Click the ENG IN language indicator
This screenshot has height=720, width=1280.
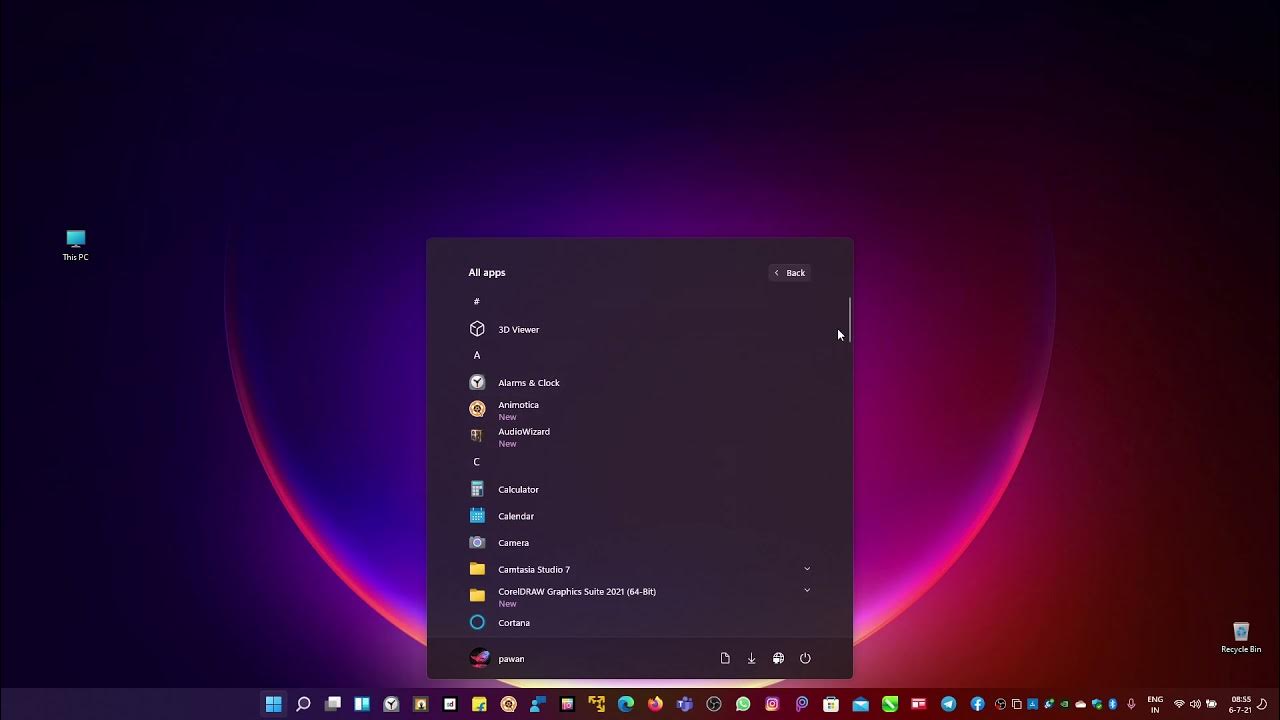click(x=1155, y=704)
